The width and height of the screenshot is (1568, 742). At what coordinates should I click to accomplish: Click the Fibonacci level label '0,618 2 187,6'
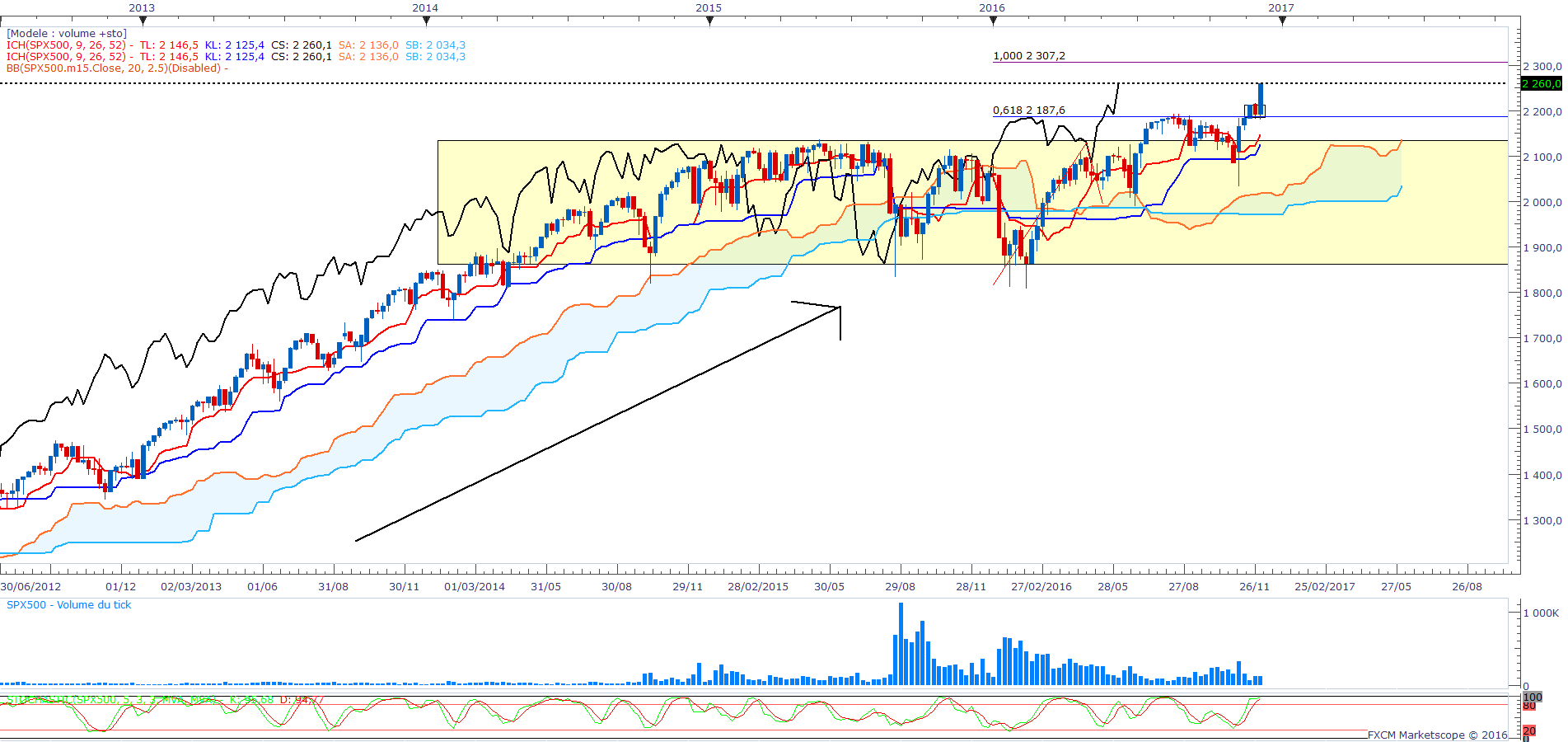tap(1029, 110)
